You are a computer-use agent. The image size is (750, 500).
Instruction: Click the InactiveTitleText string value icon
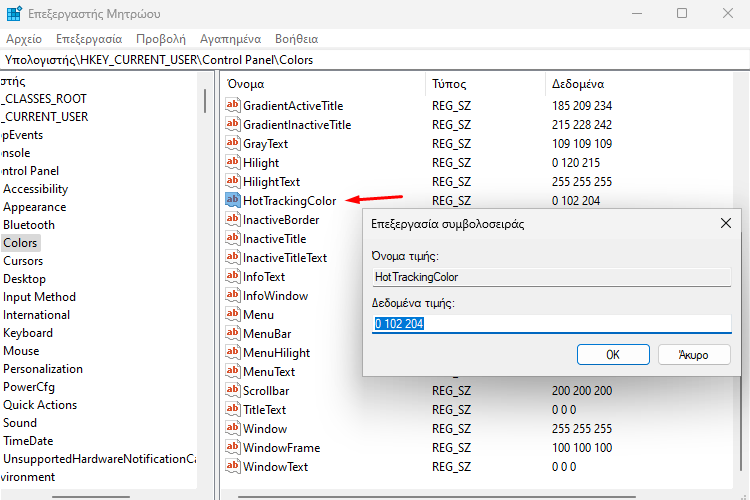point(232,257)
